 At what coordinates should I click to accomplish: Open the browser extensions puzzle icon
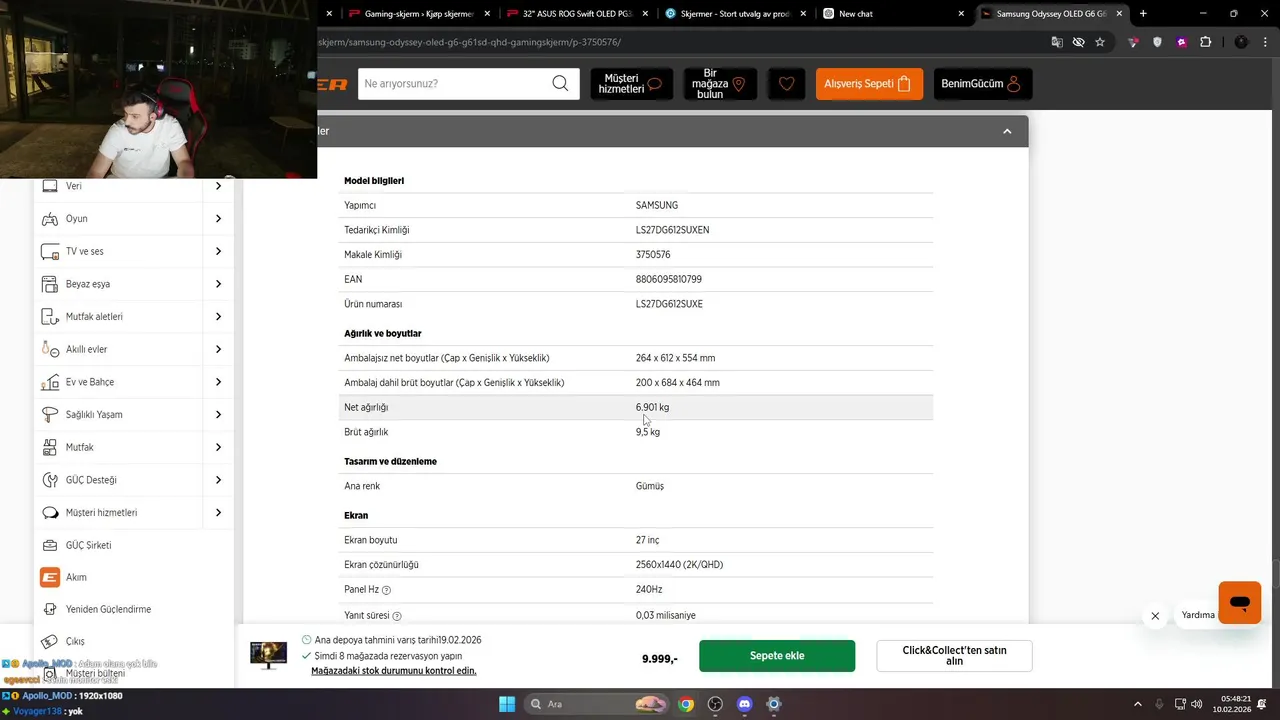[1205, 42]
